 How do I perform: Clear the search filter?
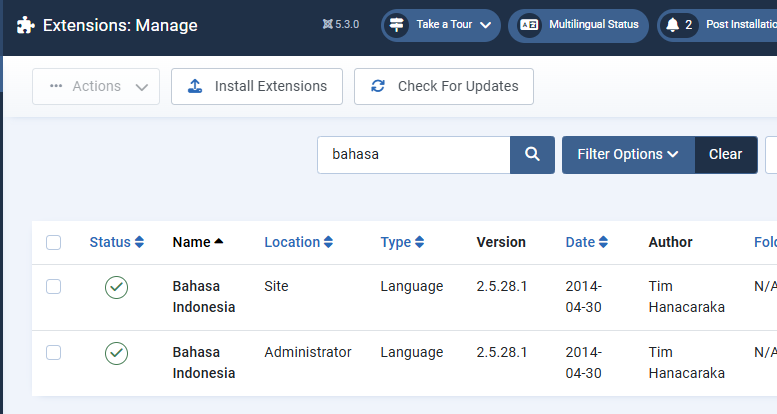click(725, 154)
